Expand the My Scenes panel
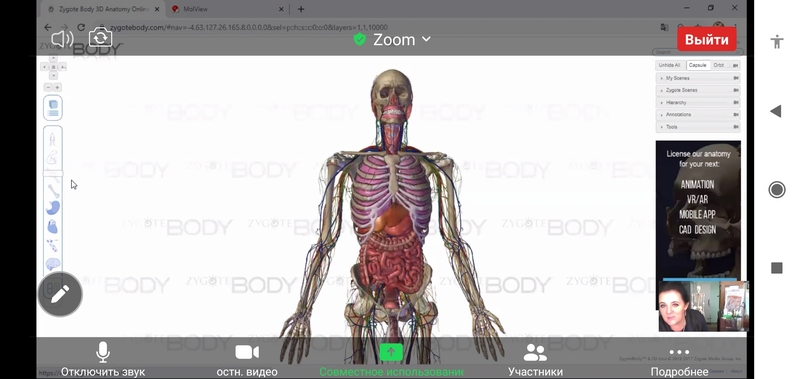 (x=697, y=78)
